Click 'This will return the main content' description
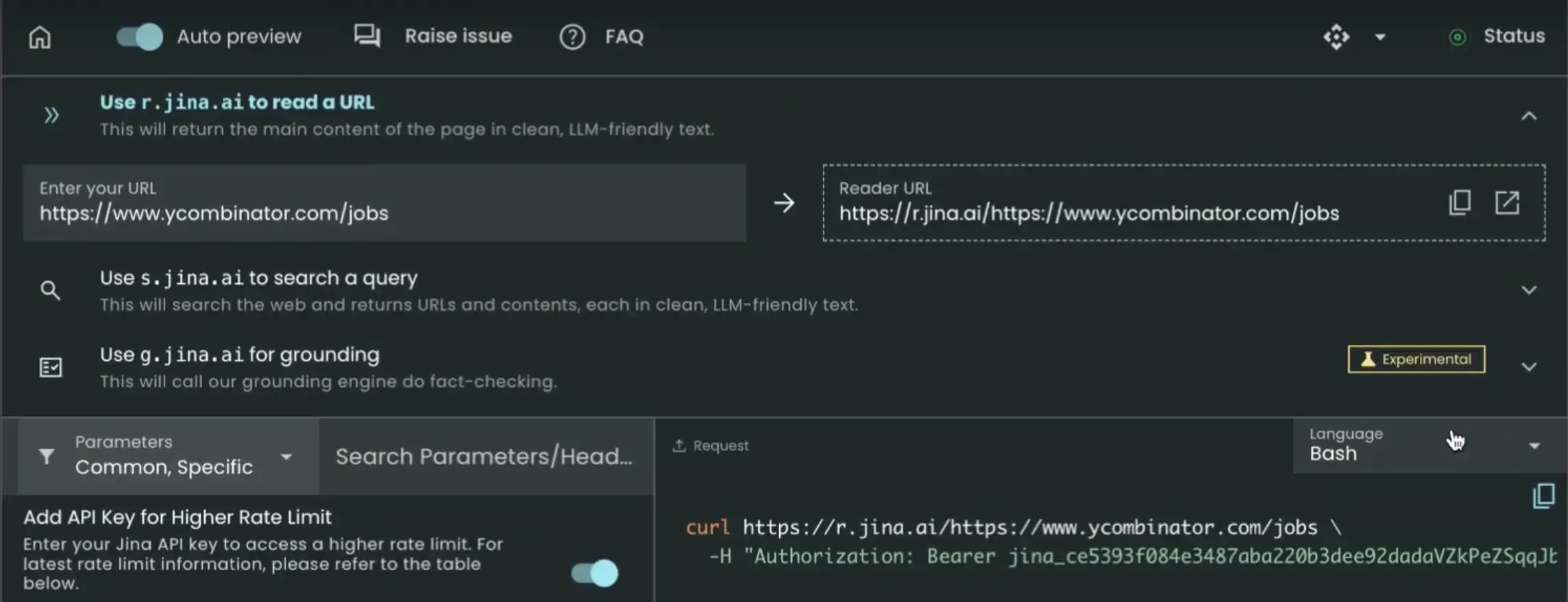Viewport: 1568px width, 602px height. point(407,130)
